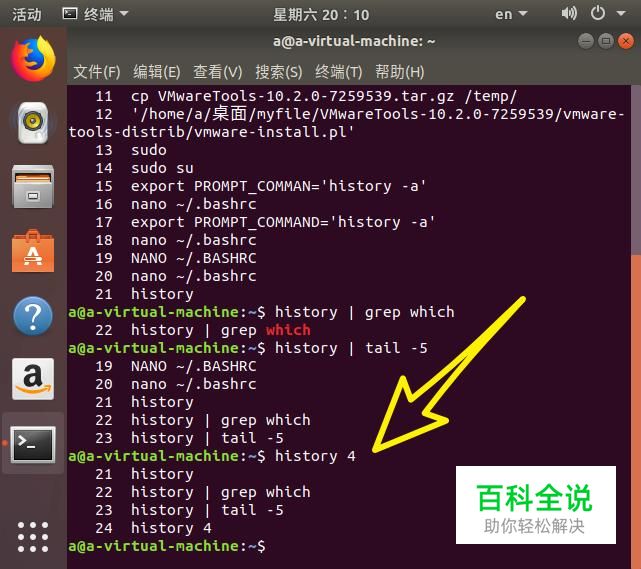
Task: Click line '16 nano ~/.bashrc'
Action: (x=176, y=204)
